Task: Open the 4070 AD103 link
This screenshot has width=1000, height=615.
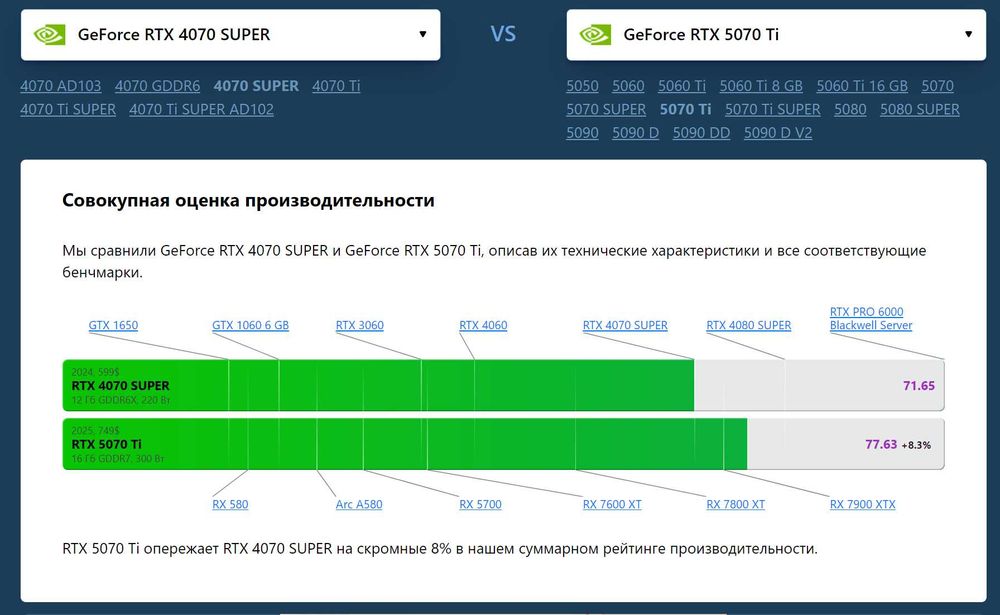Action: coord(61,86)
